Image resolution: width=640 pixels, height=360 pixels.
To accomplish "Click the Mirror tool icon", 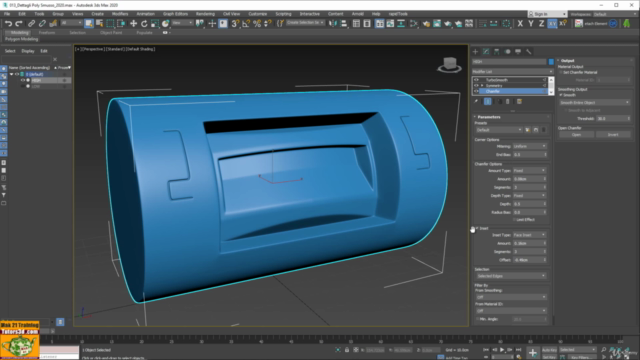I will coord(333,24).
